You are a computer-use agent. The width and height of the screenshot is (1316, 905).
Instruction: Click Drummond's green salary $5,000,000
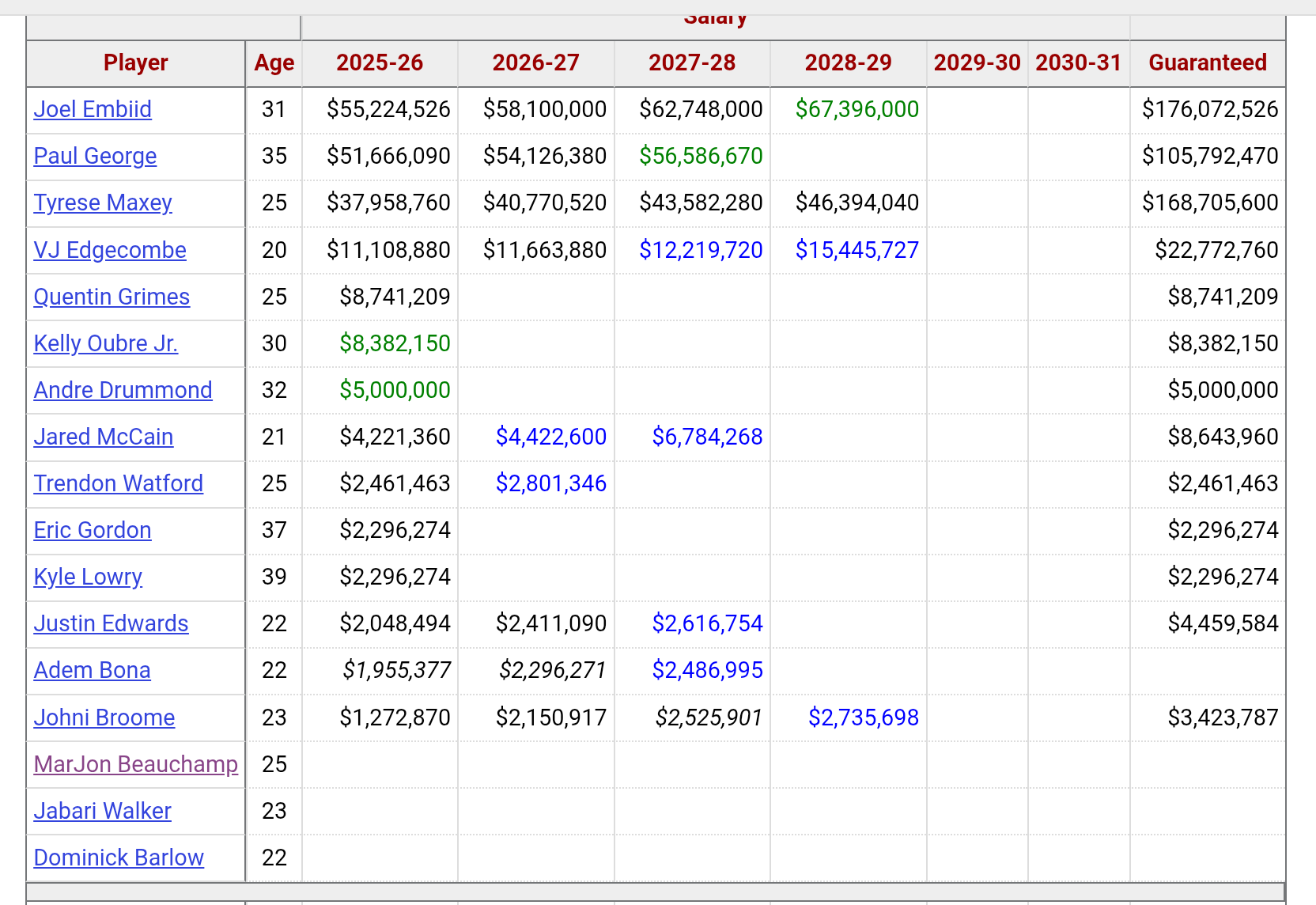click(x=395, y=390)
